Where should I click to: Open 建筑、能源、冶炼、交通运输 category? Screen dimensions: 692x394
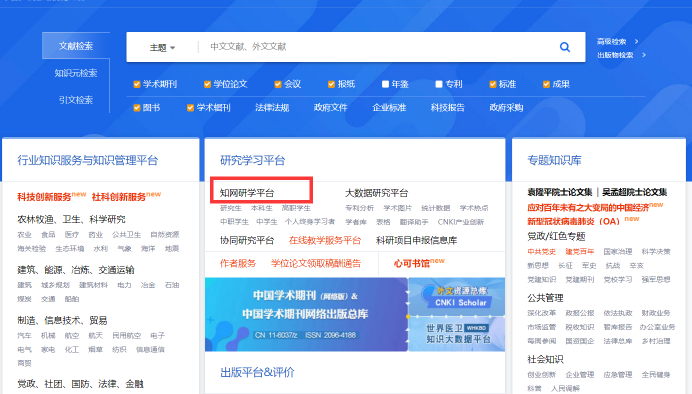click(x=75, y=270)
